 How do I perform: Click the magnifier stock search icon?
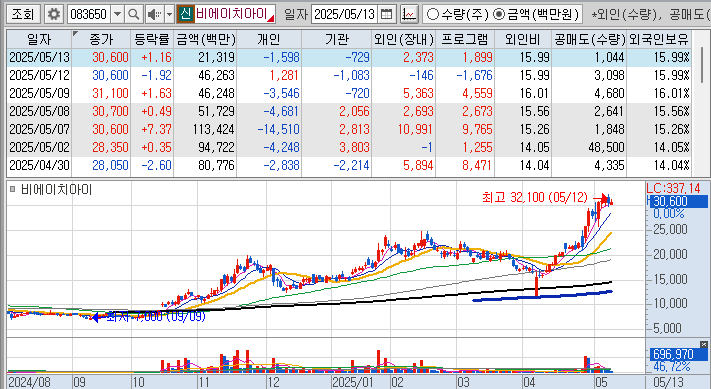pos(133,14)
